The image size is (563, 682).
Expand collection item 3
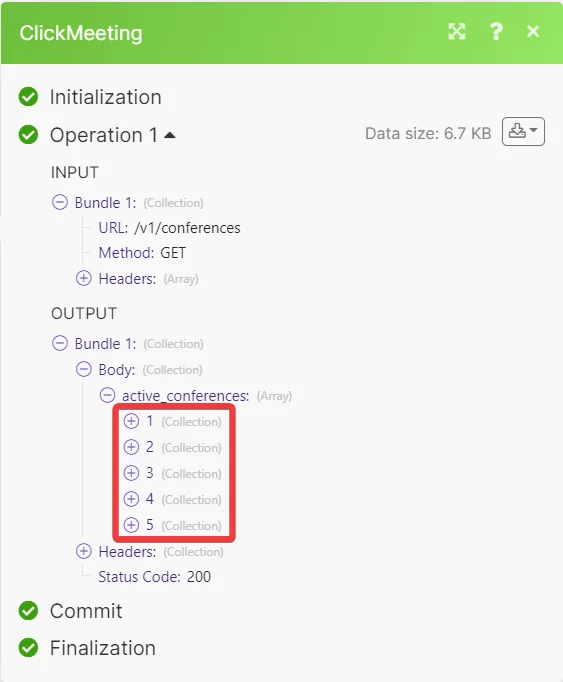131,473
